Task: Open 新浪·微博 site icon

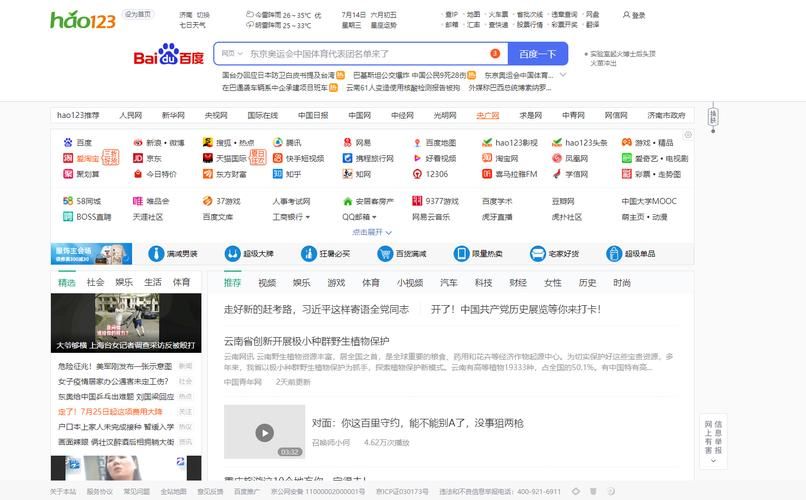Action: (x=138, y=142)
